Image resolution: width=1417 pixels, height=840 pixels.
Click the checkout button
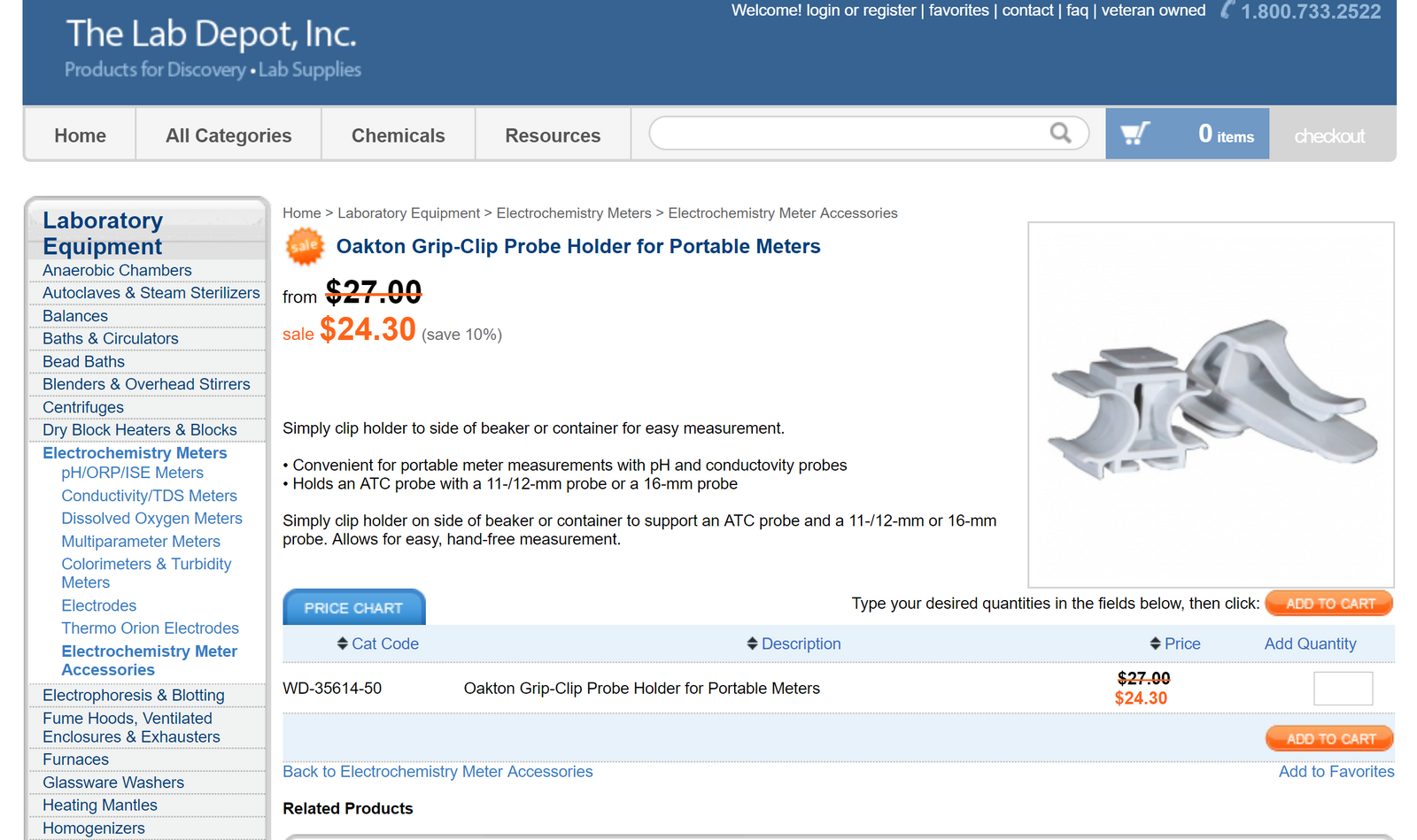[x=1328, y=135]
